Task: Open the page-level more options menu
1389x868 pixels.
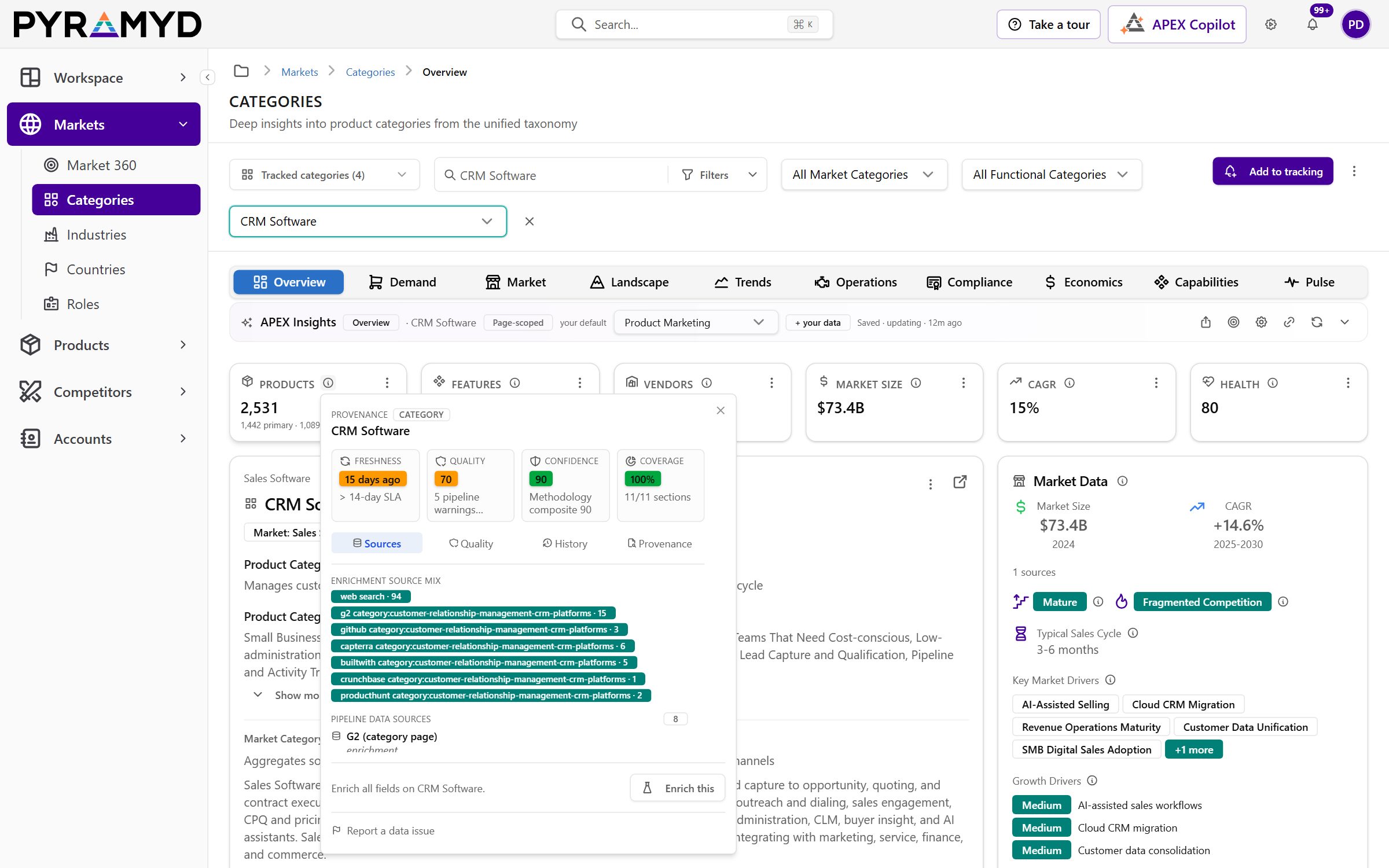Action: click(x=1354, y=171)
